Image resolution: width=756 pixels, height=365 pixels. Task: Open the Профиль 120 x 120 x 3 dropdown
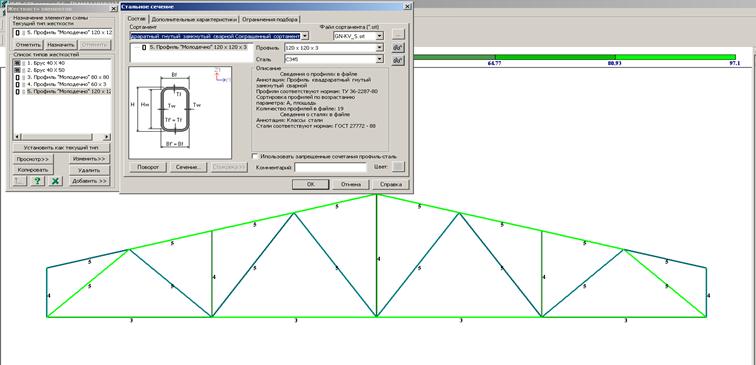[x=380, y=48]
